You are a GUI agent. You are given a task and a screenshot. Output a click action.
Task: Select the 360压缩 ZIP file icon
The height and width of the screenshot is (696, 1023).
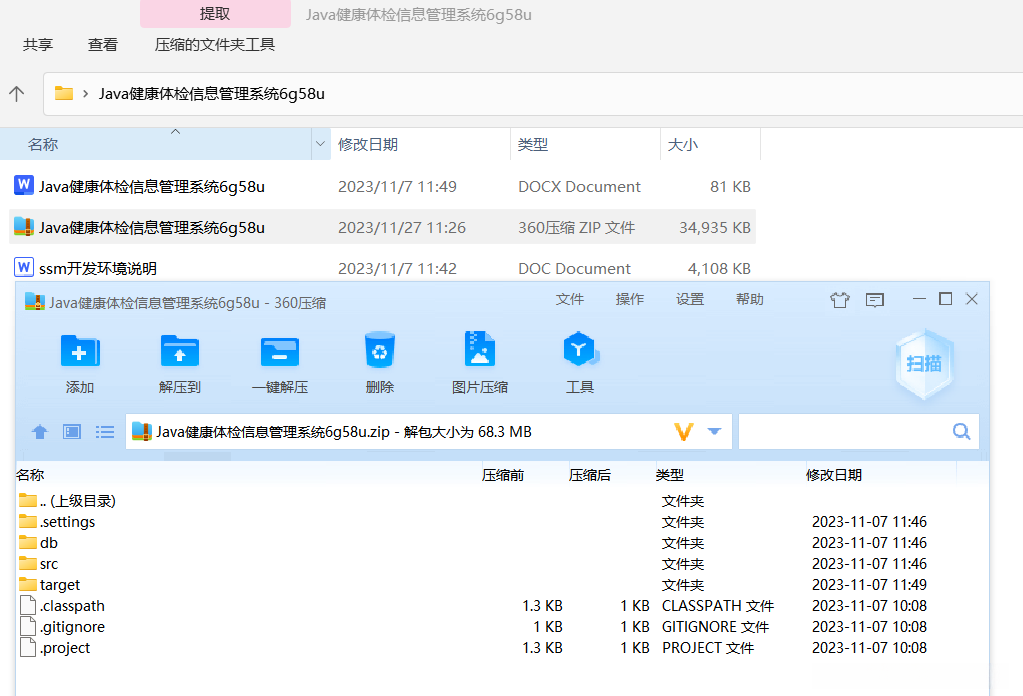pyautogui.click(x=23, y=226)
